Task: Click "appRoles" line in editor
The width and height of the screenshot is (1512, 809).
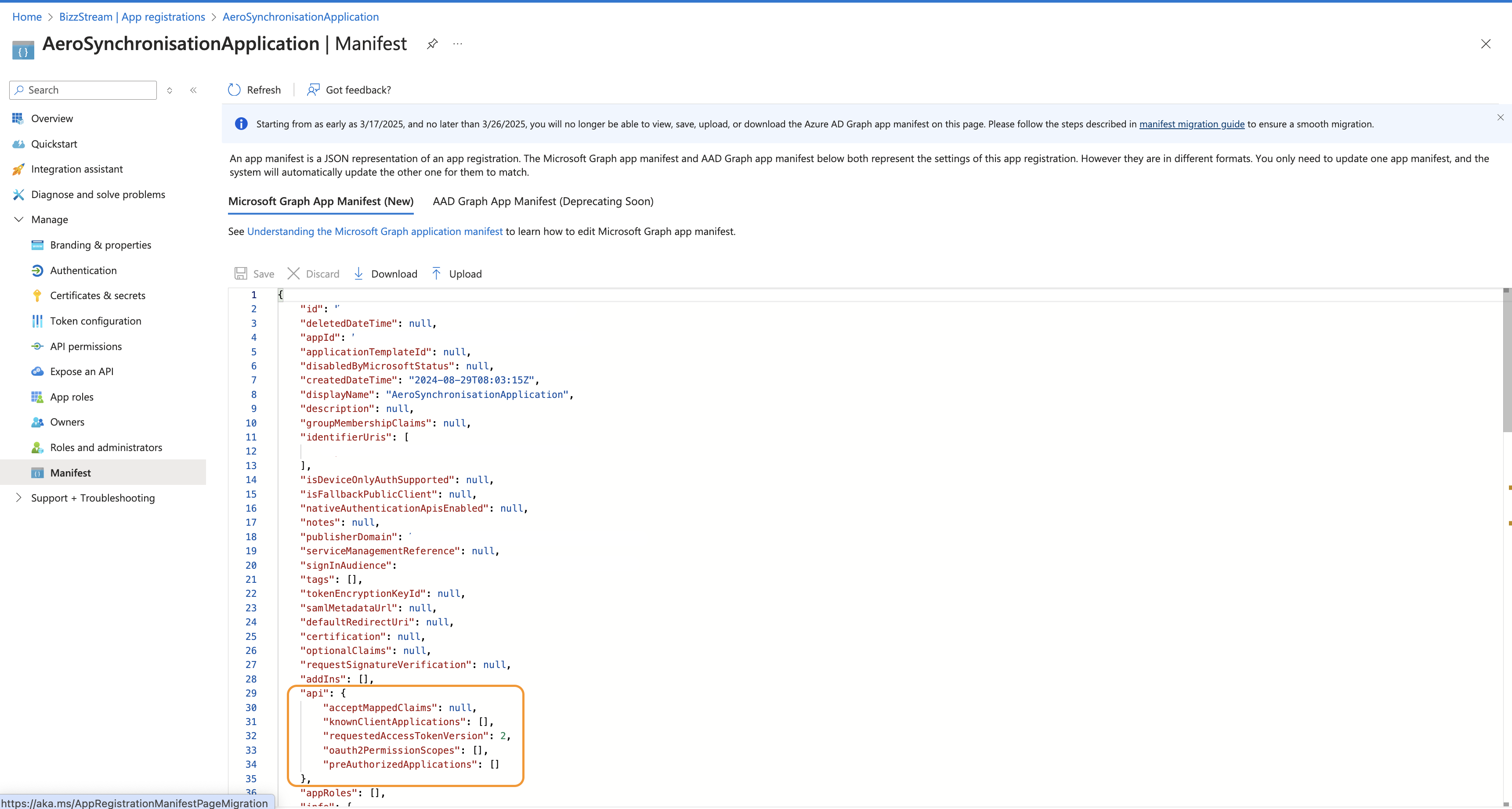Action: point(343,793)
